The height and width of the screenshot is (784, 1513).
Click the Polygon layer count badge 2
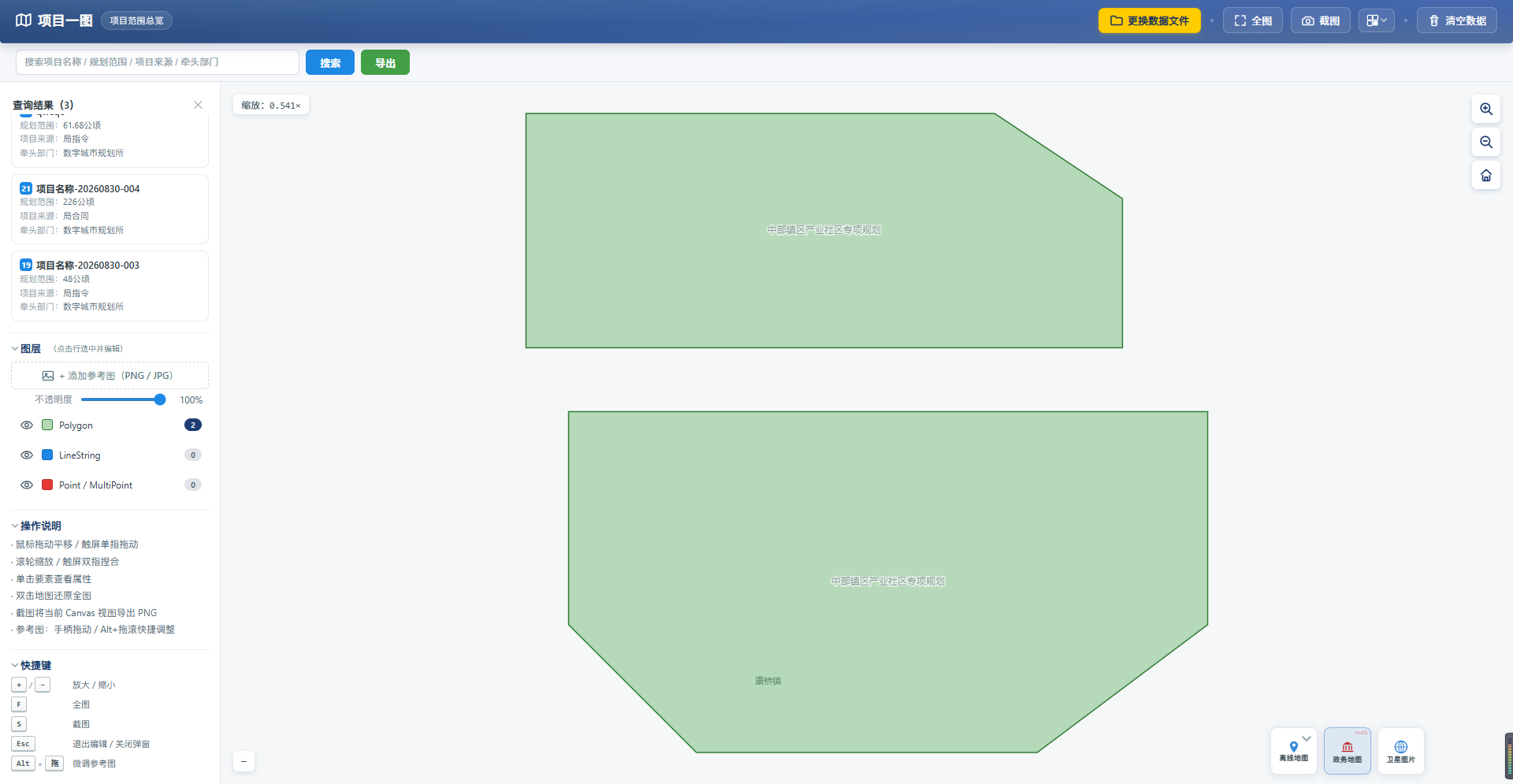(193, 425)
